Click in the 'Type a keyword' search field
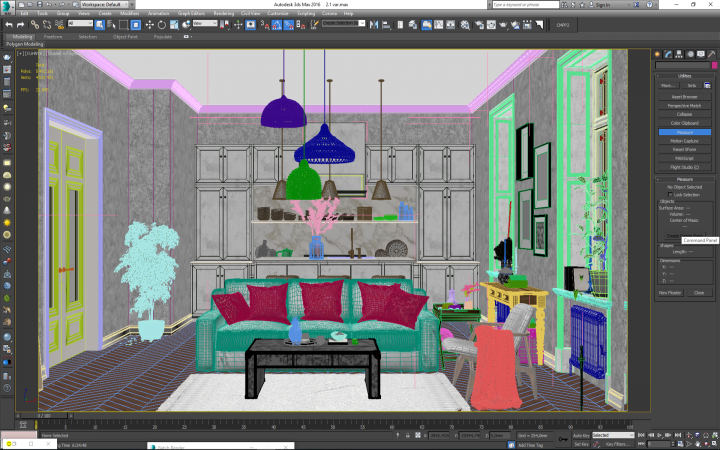The width and height of the screenshot is (720, 450). (525, 5)
